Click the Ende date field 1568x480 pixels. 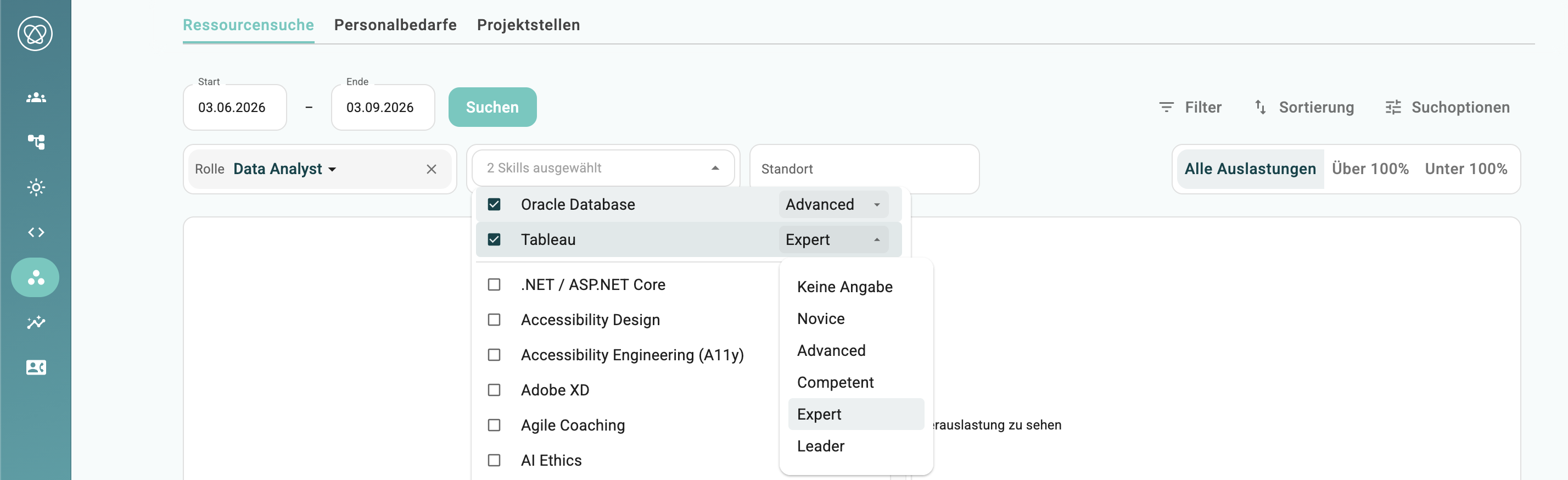pyautogui.click(x=383, y=107)
